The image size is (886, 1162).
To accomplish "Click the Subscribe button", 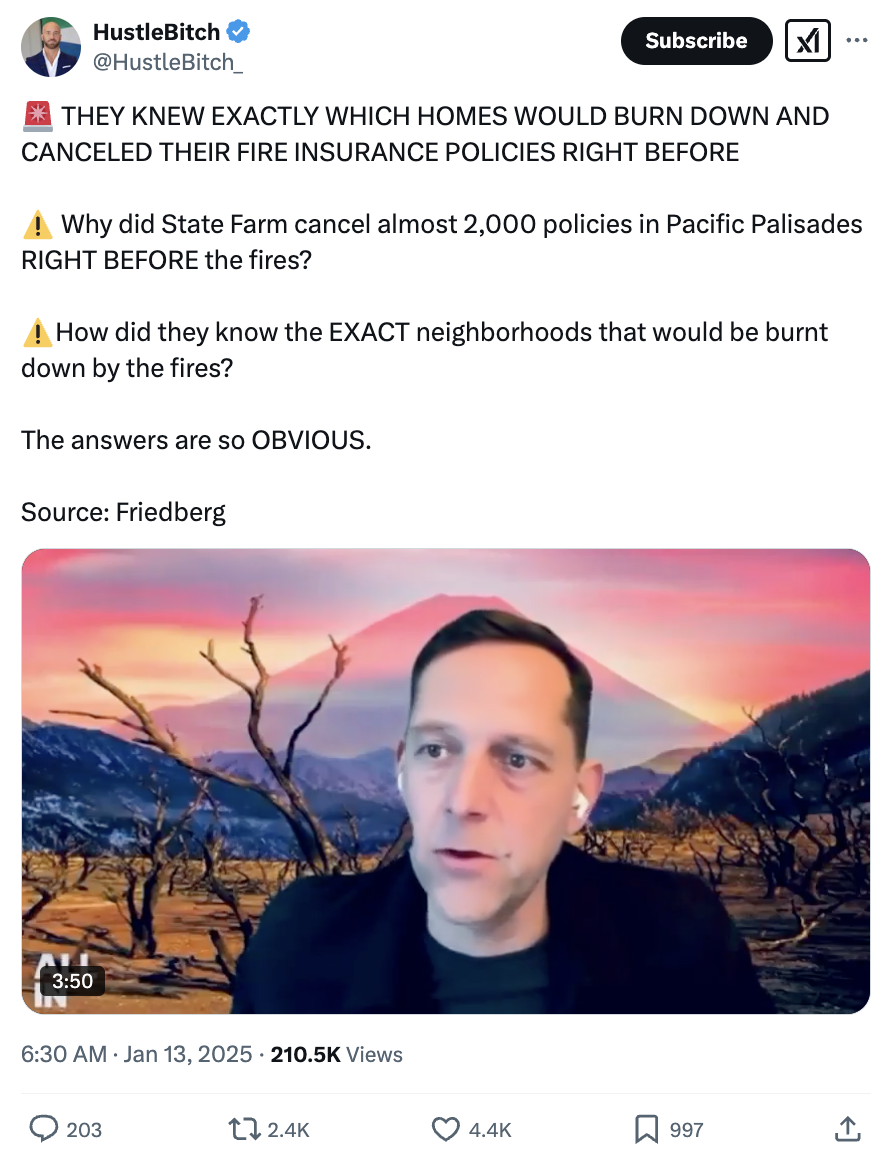I will coord(696,41).
